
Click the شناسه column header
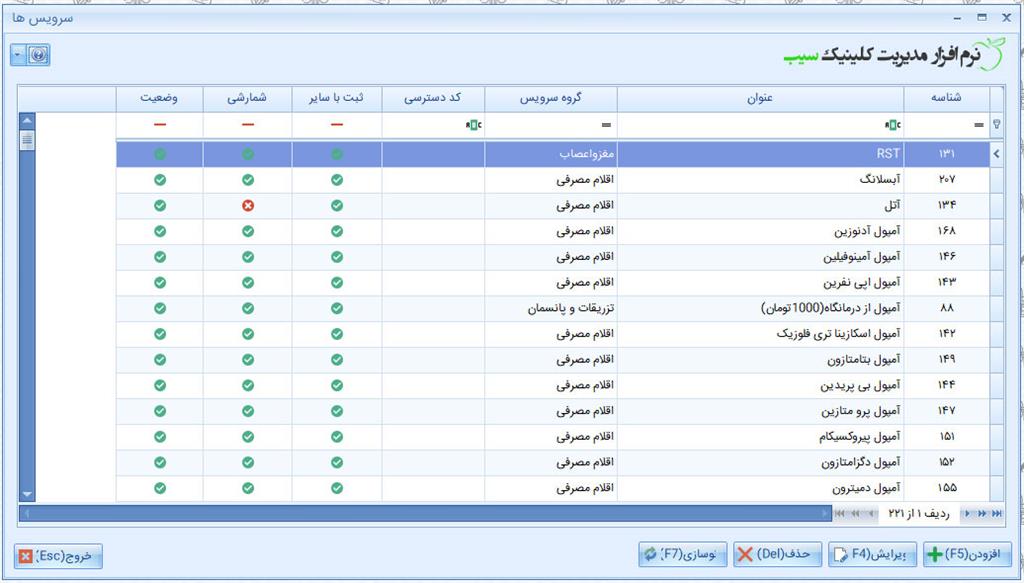click(946, 98)
